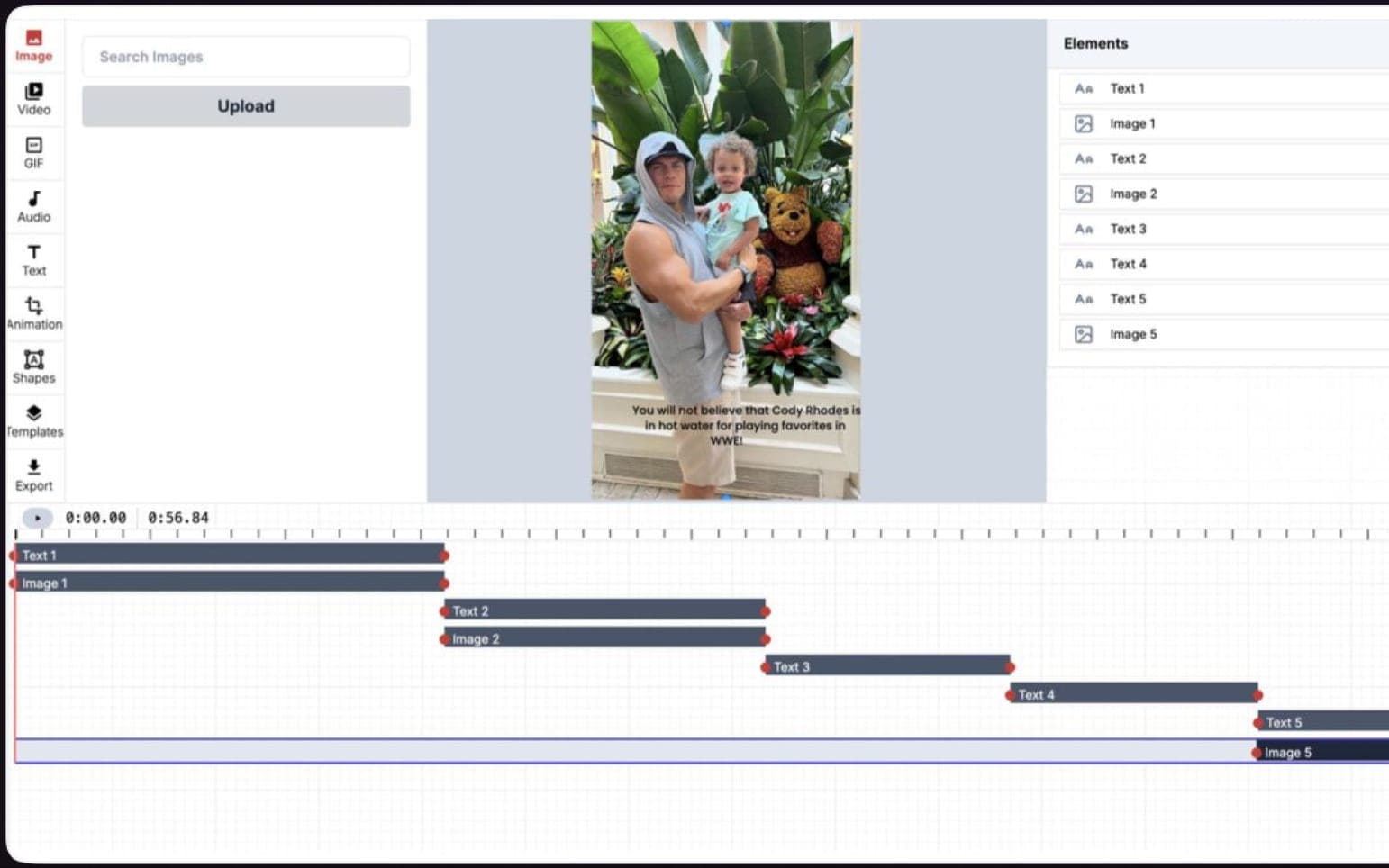Select the Image 1 clip on the timeline
Viewport: 1389px width, 868px height.
pyautogui.click(x=230, y=583)
